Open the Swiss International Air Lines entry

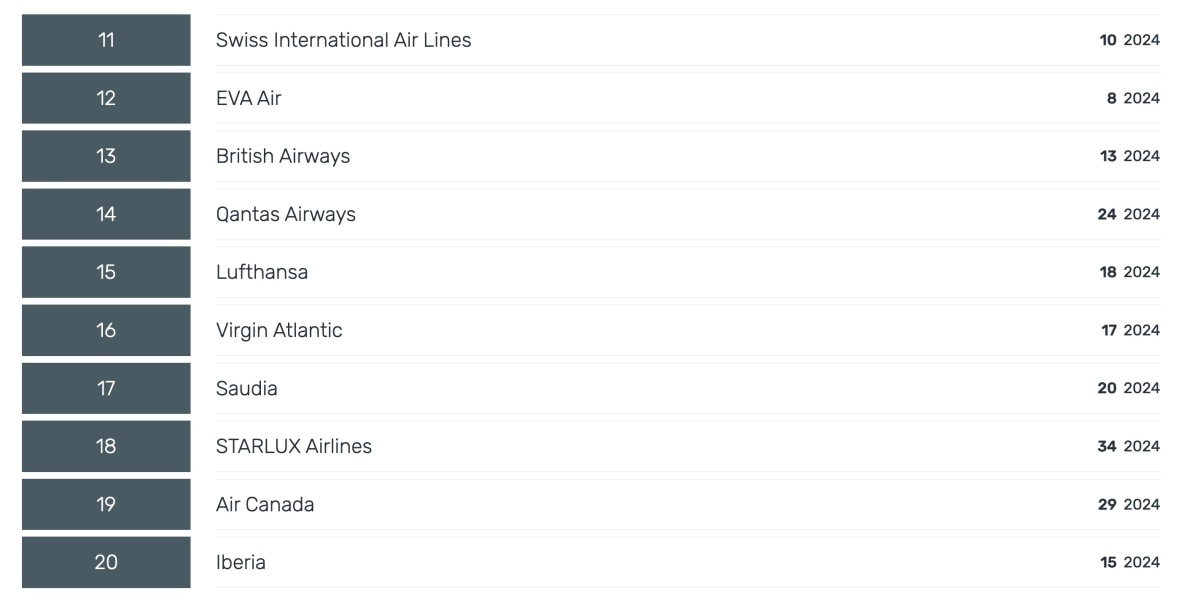(343, 40)
